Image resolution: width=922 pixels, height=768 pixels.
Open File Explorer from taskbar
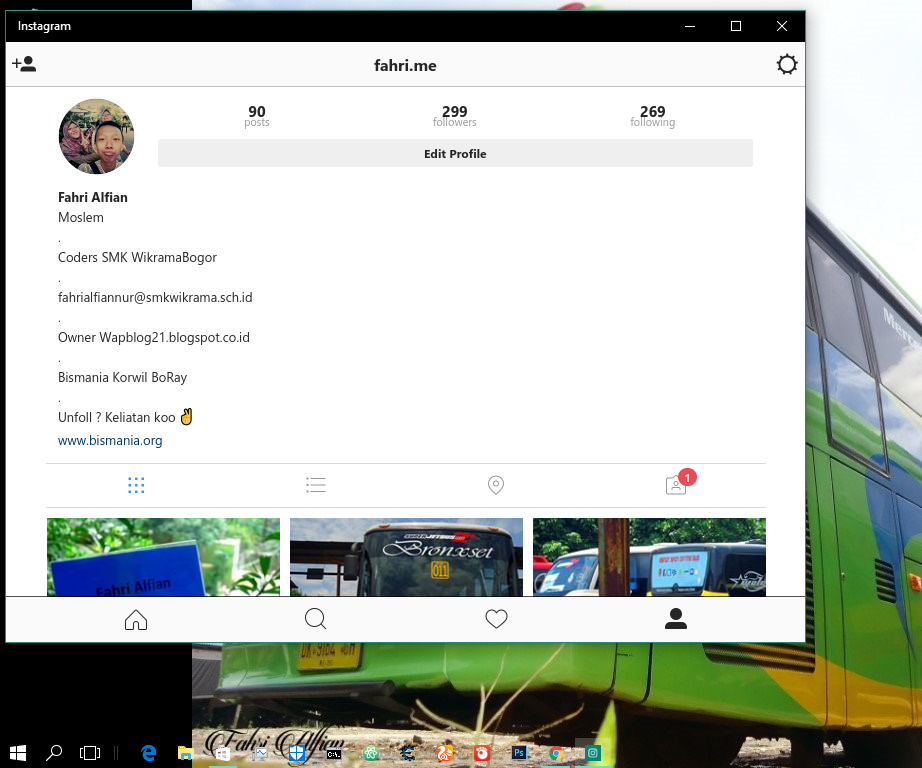coord(185,753)
